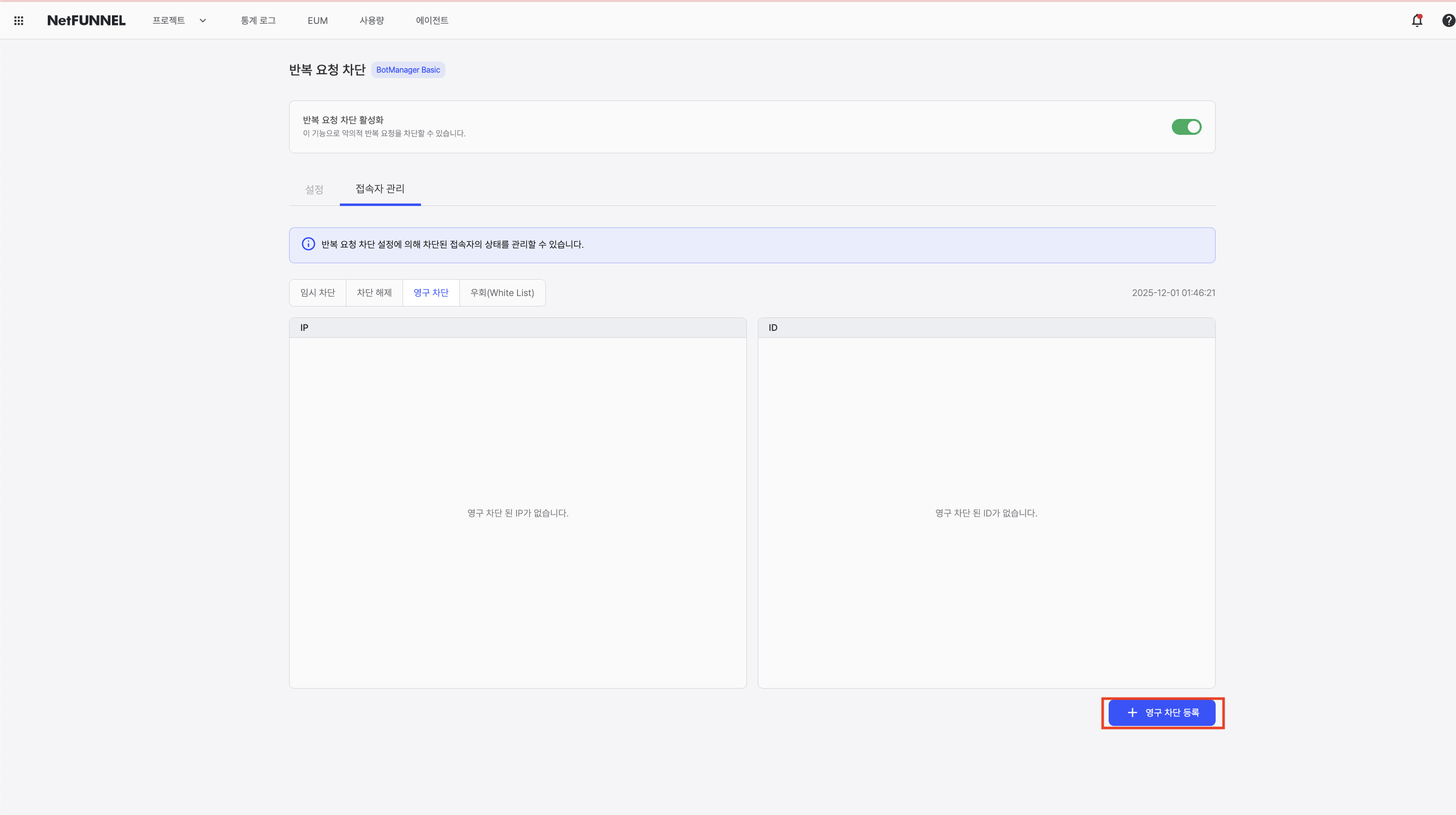Open the 사용량 menu item
The image size is (1456, 815).
click(371, 20)
